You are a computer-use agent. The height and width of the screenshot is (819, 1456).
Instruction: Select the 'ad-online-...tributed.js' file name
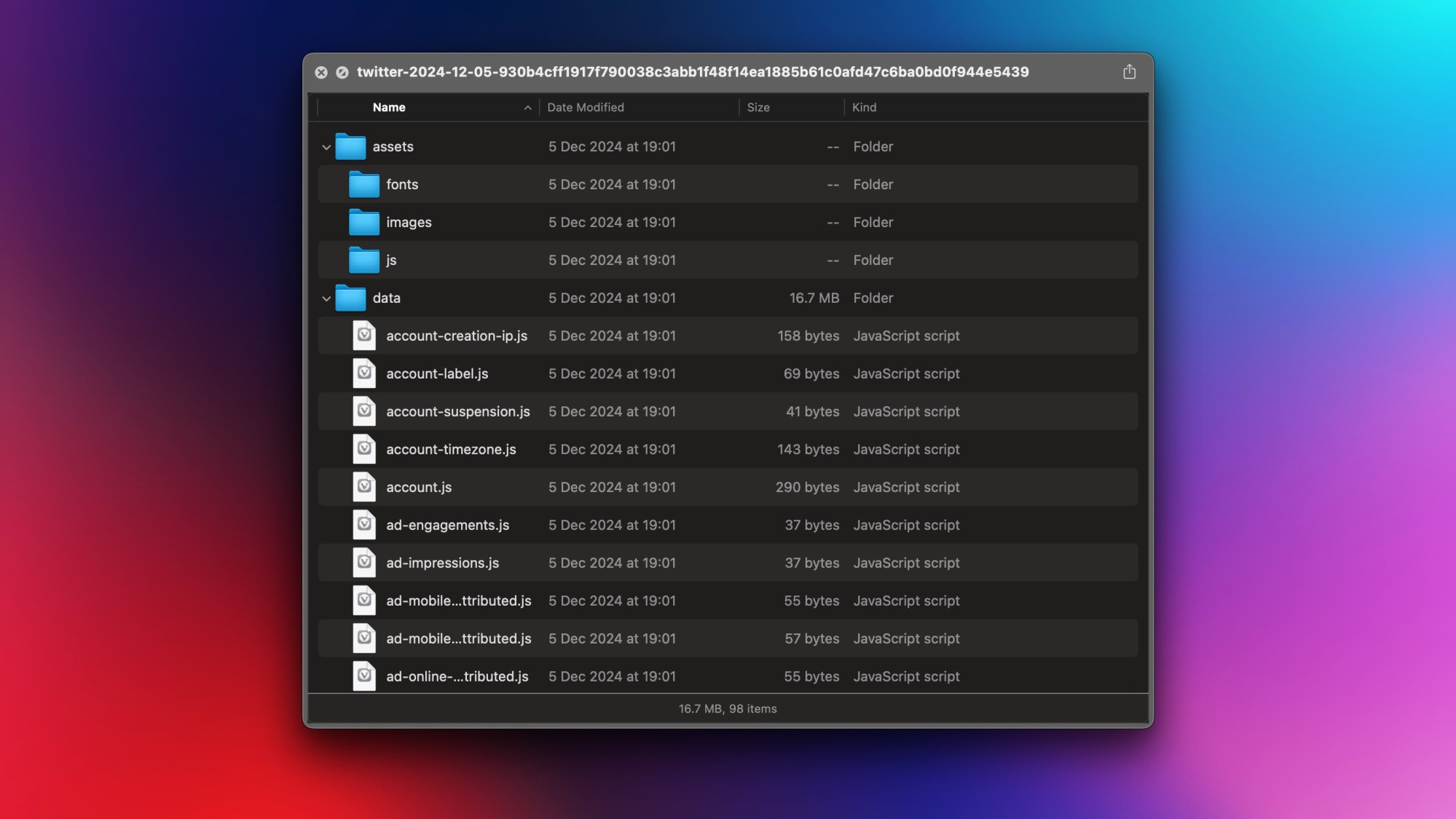(x=457, y=676)
